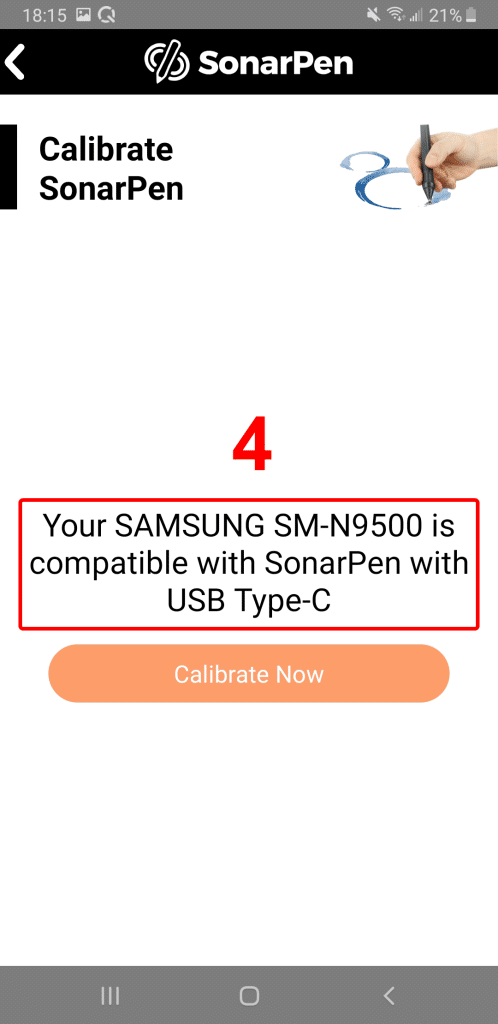The image size is (498, 1024).
Task: Tap the Calibrate SonarPen heading
Action: (x=111, y=169)
